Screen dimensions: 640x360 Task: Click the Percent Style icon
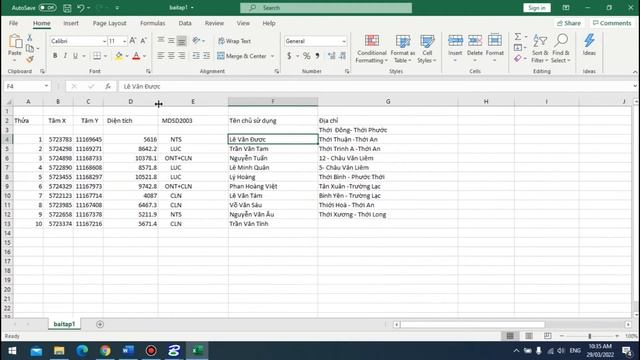tap(307, 56)
